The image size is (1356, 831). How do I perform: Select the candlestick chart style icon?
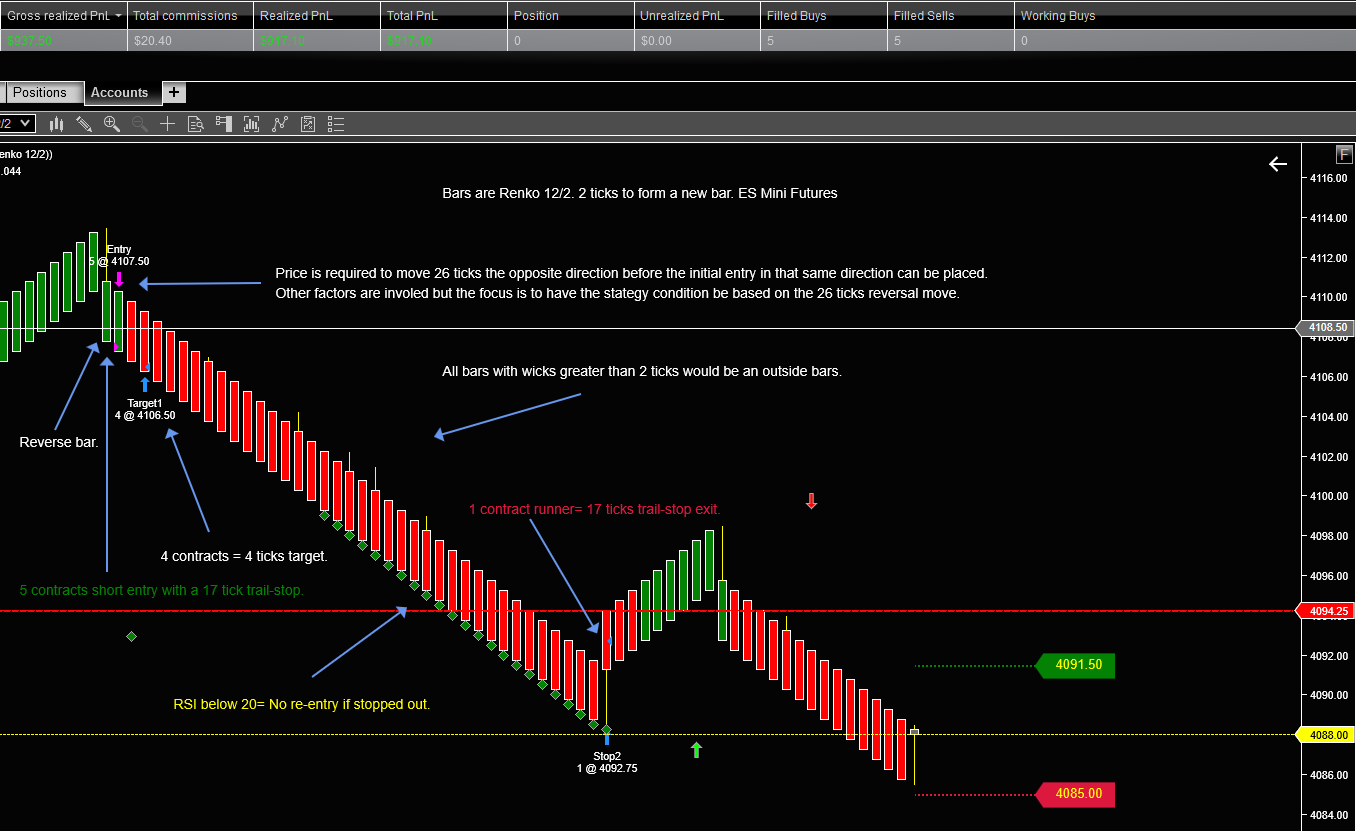[x=57, y=124]
